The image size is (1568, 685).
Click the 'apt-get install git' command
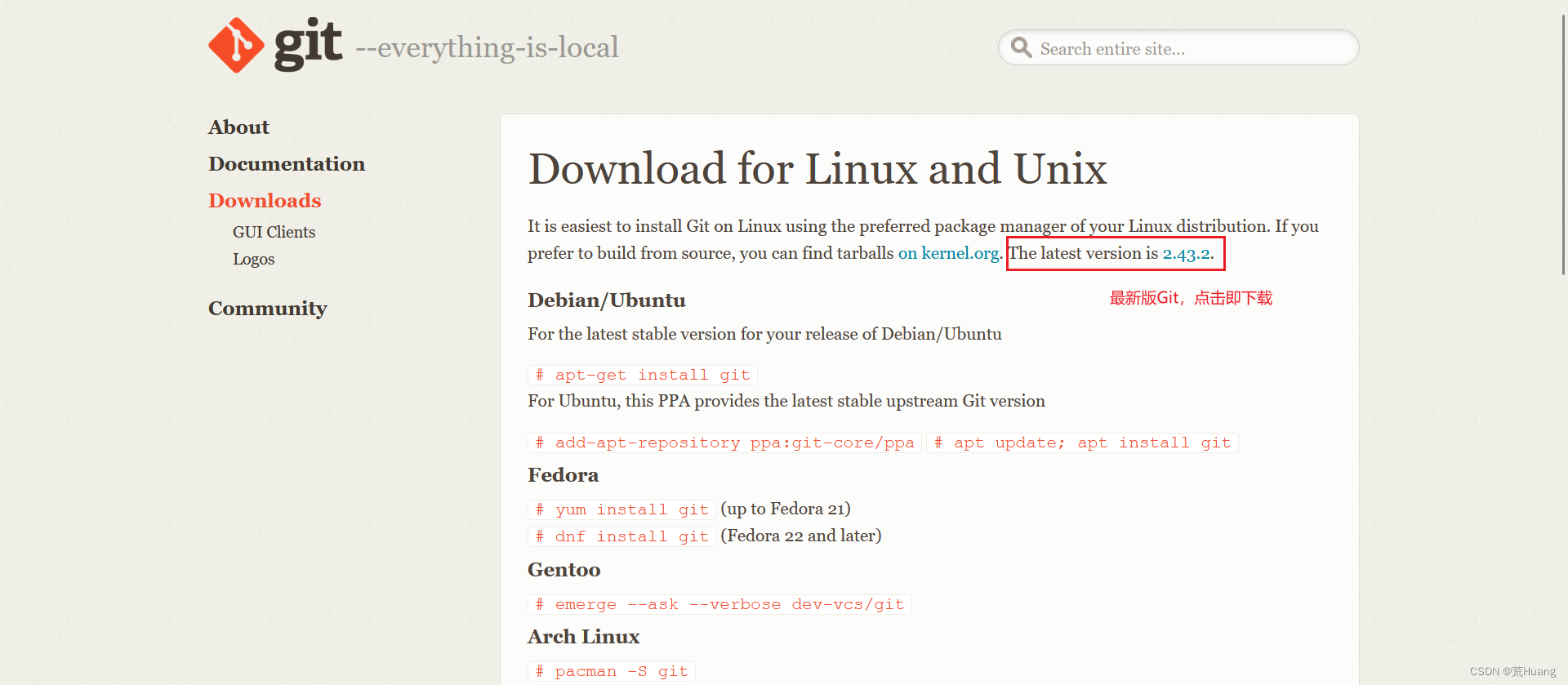tap(643, 375)
